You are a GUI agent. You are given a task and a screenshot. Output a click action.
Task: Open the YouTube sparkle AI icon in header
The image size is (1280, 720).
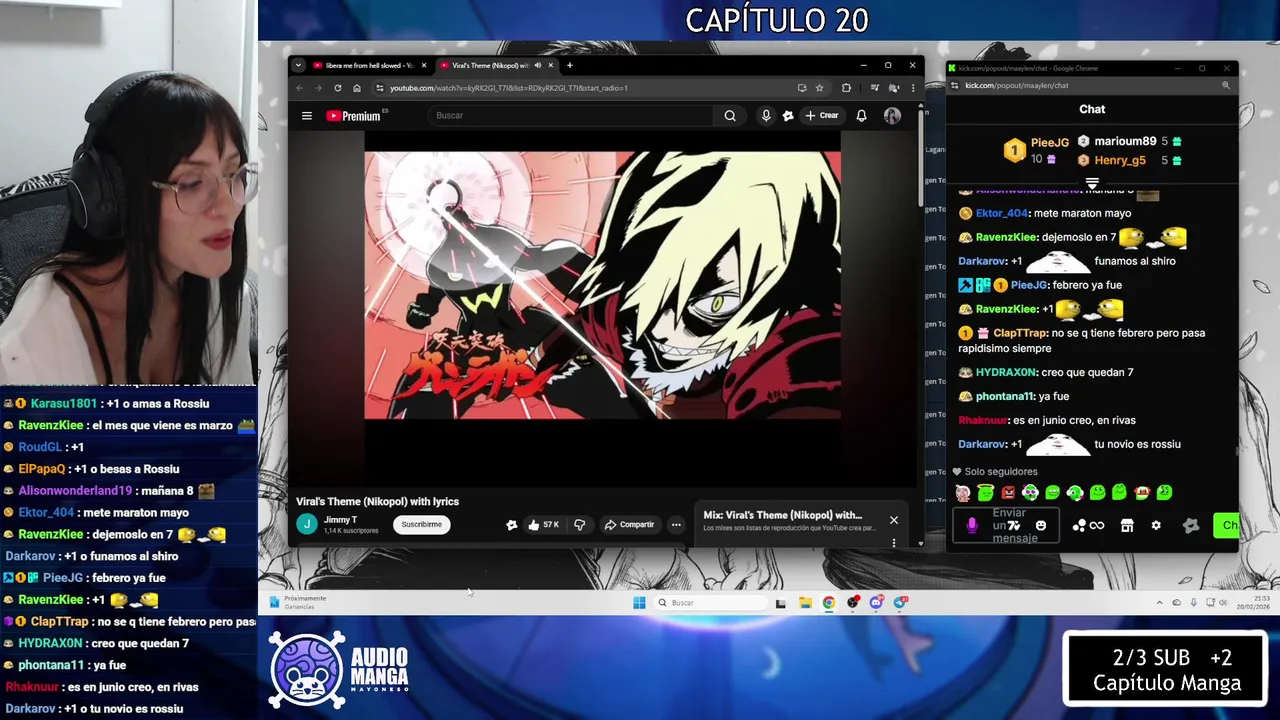pos(788,116)
